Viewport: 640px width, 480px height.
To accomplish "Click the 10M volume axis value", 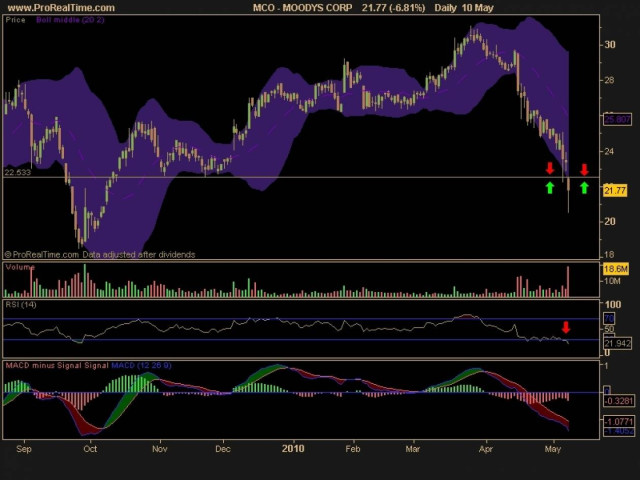I will [x=612, y=281].
